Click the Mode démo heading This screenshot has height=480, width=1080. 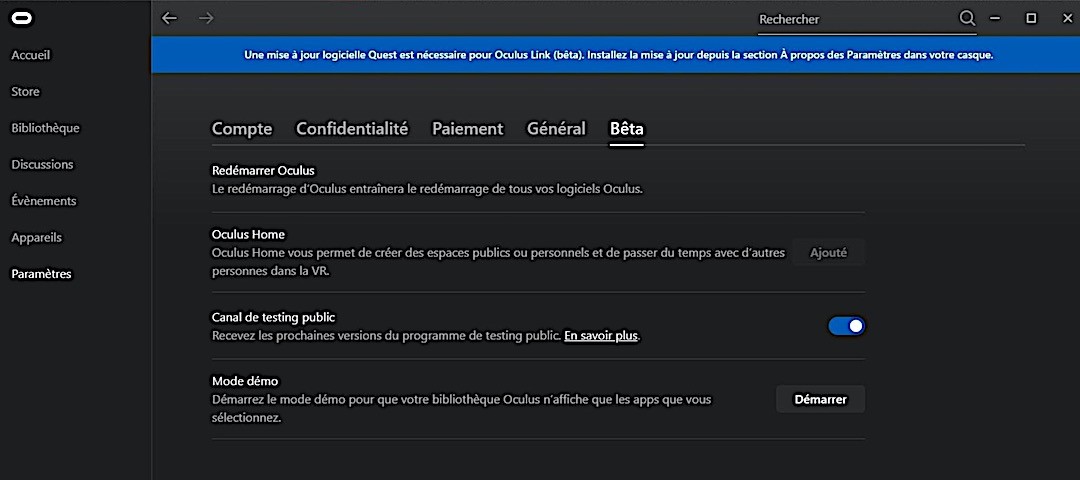[245, 381]
